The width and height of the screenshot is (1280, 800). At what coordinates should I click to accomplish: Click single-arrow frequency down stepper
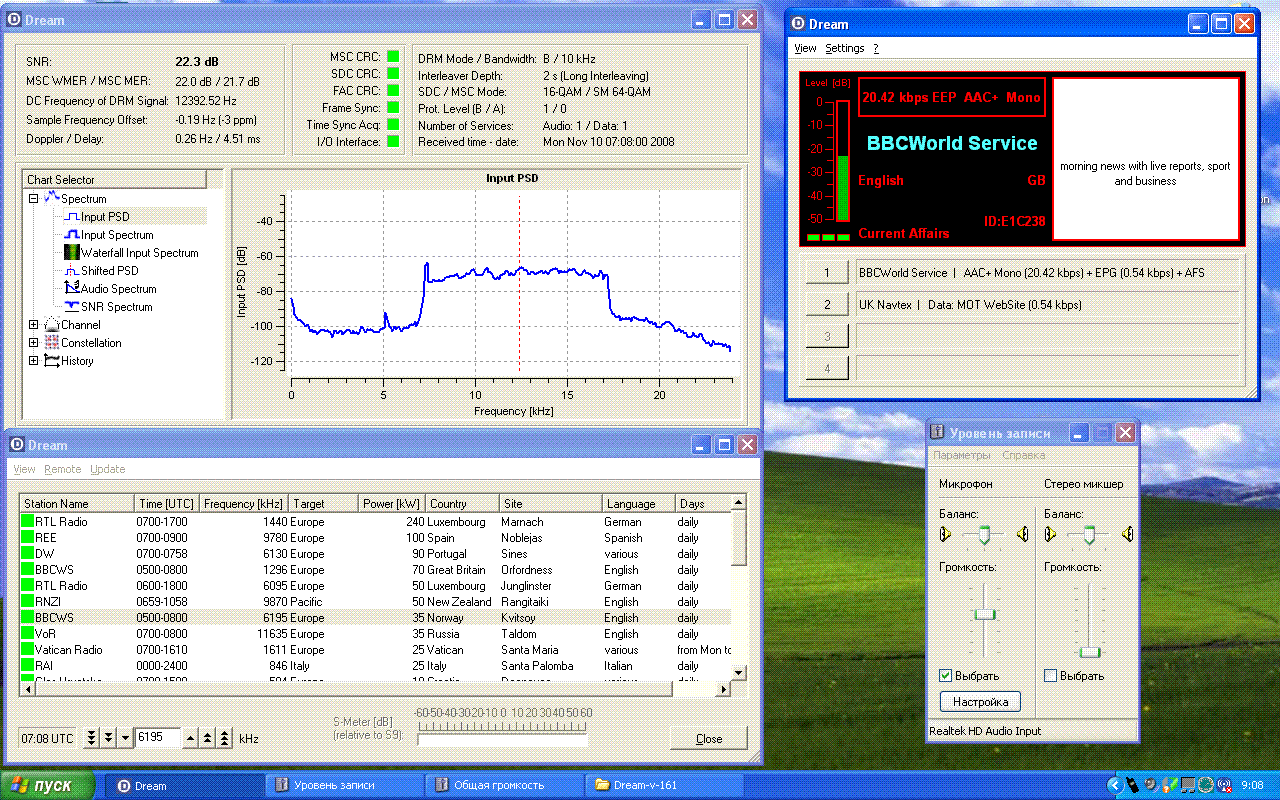pos(125,738)
